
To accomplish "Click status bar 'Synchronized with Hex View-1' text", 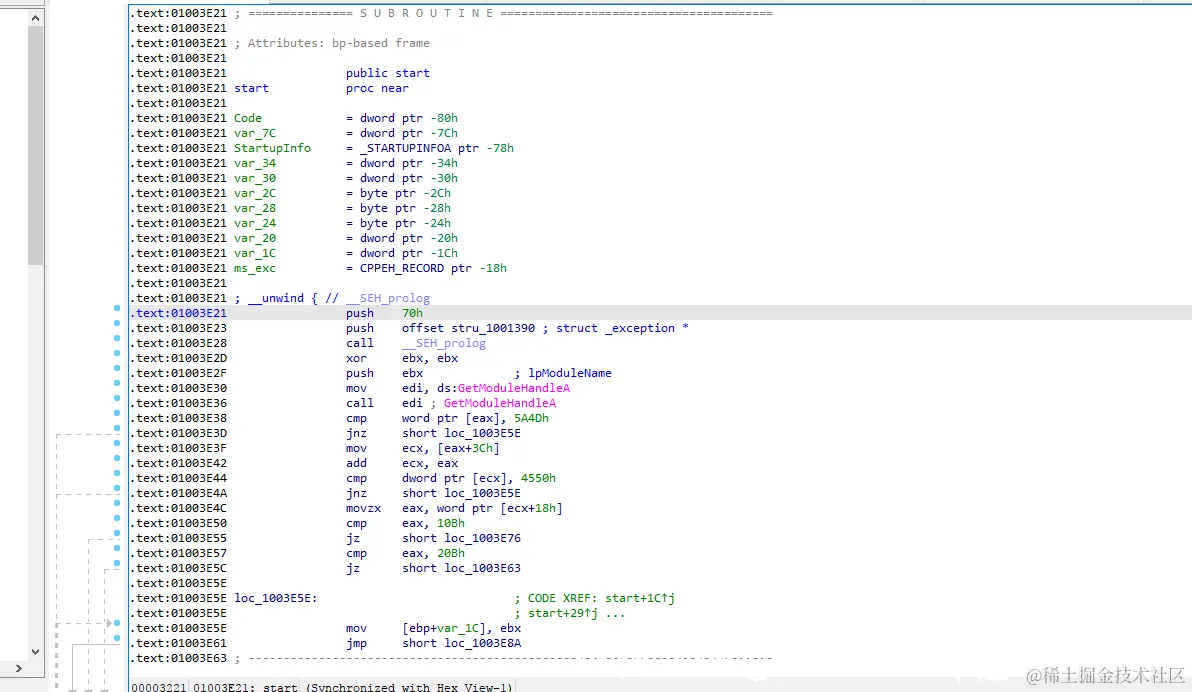I will click(x=409, y=687).
